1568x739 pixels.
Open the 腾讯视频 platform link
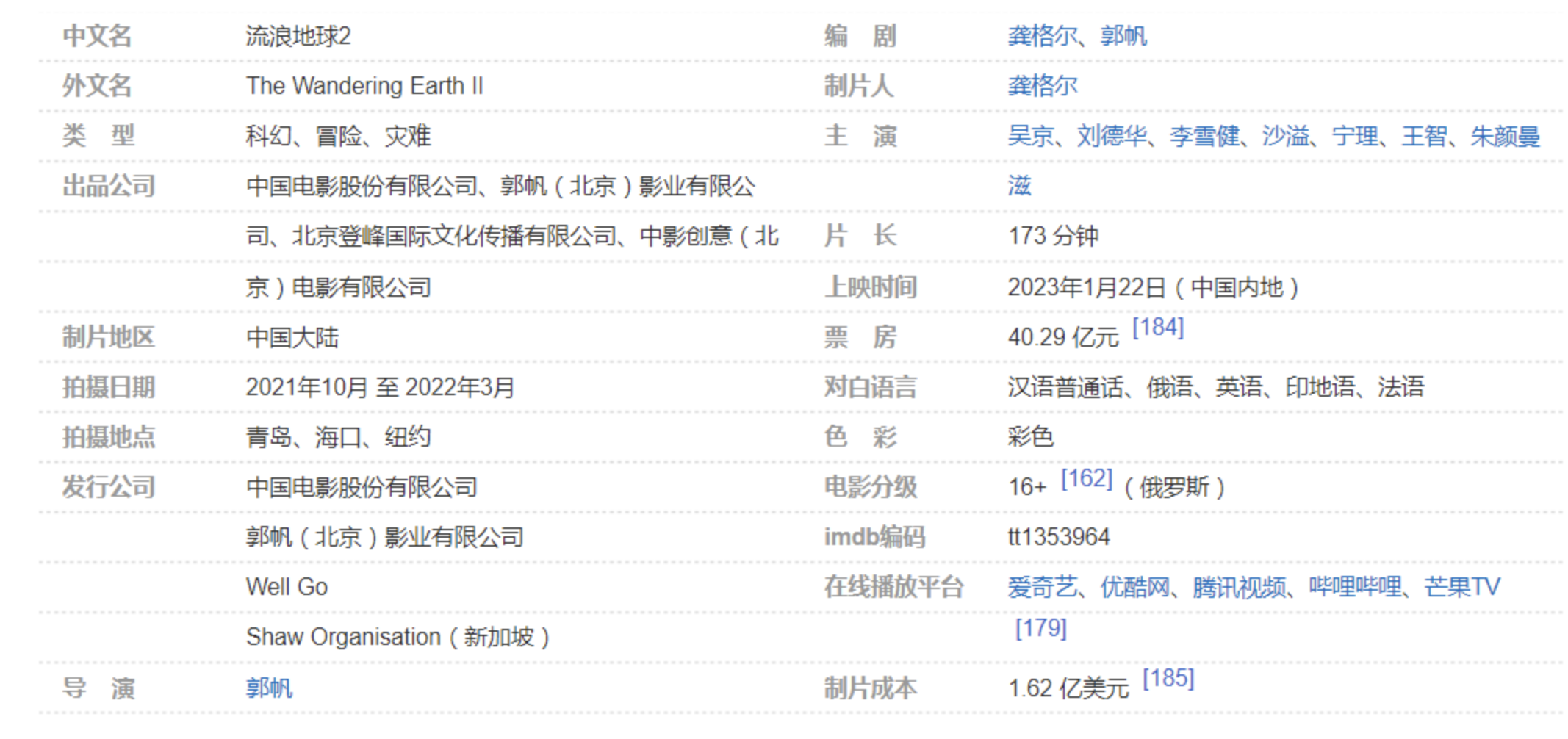(x=1239, y=586)
